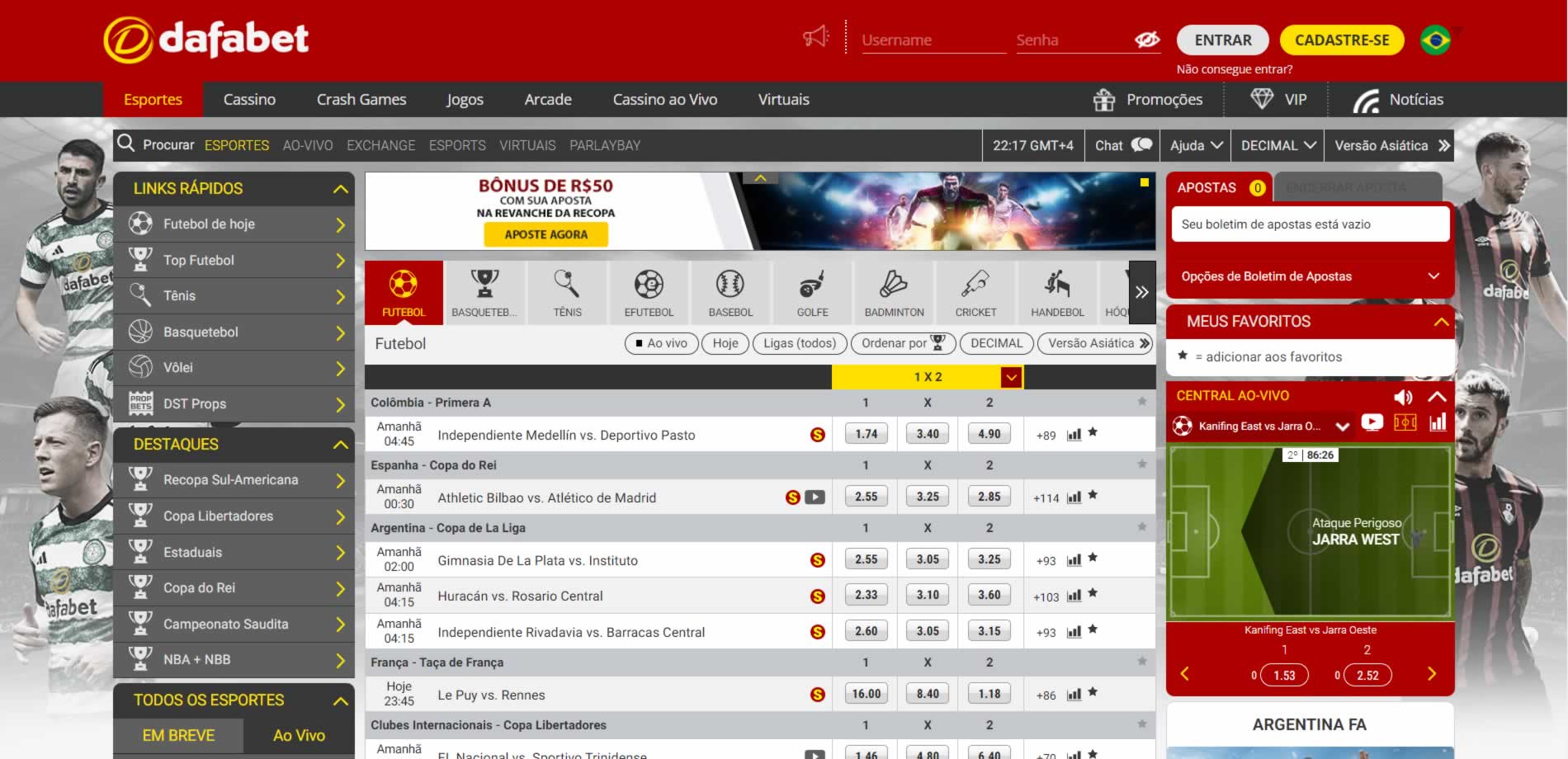Viewport: 1568px width, 759px height.
Task: Click the sports carousel next arrow
Action: point(1142,292)
